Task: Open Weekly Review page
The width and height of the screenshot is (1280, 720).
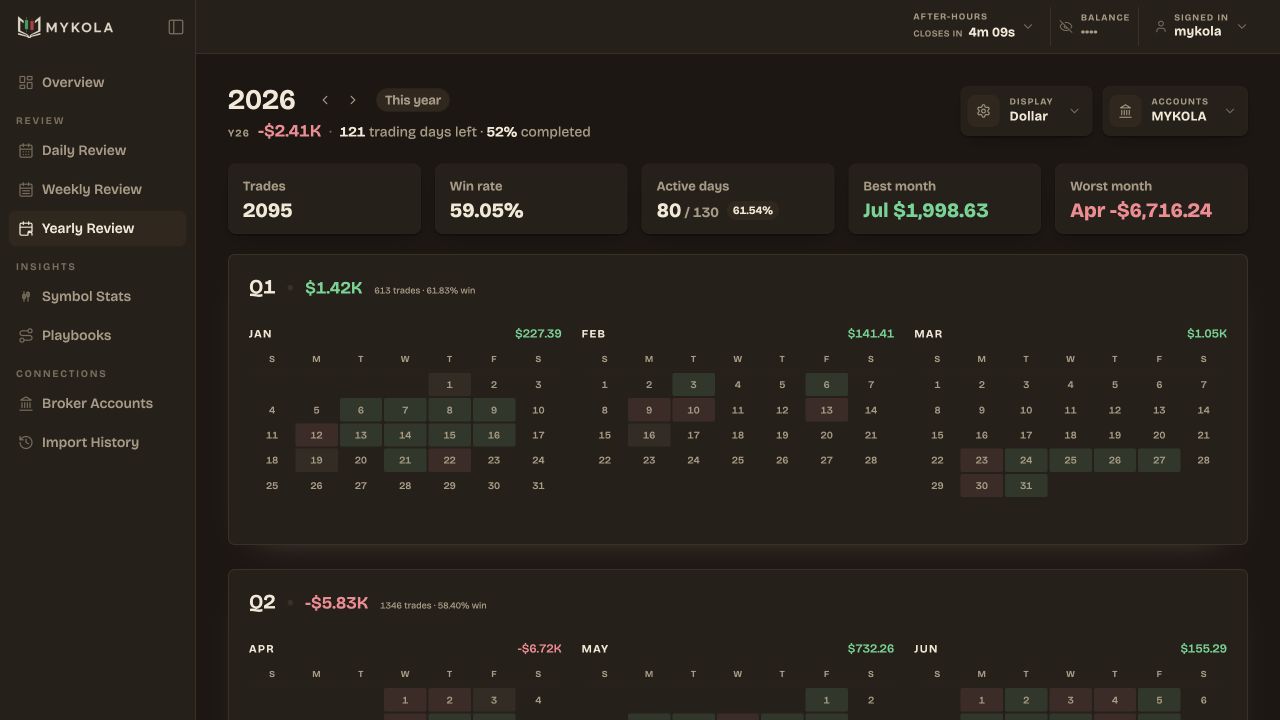Action: click(x=97, y=189)
